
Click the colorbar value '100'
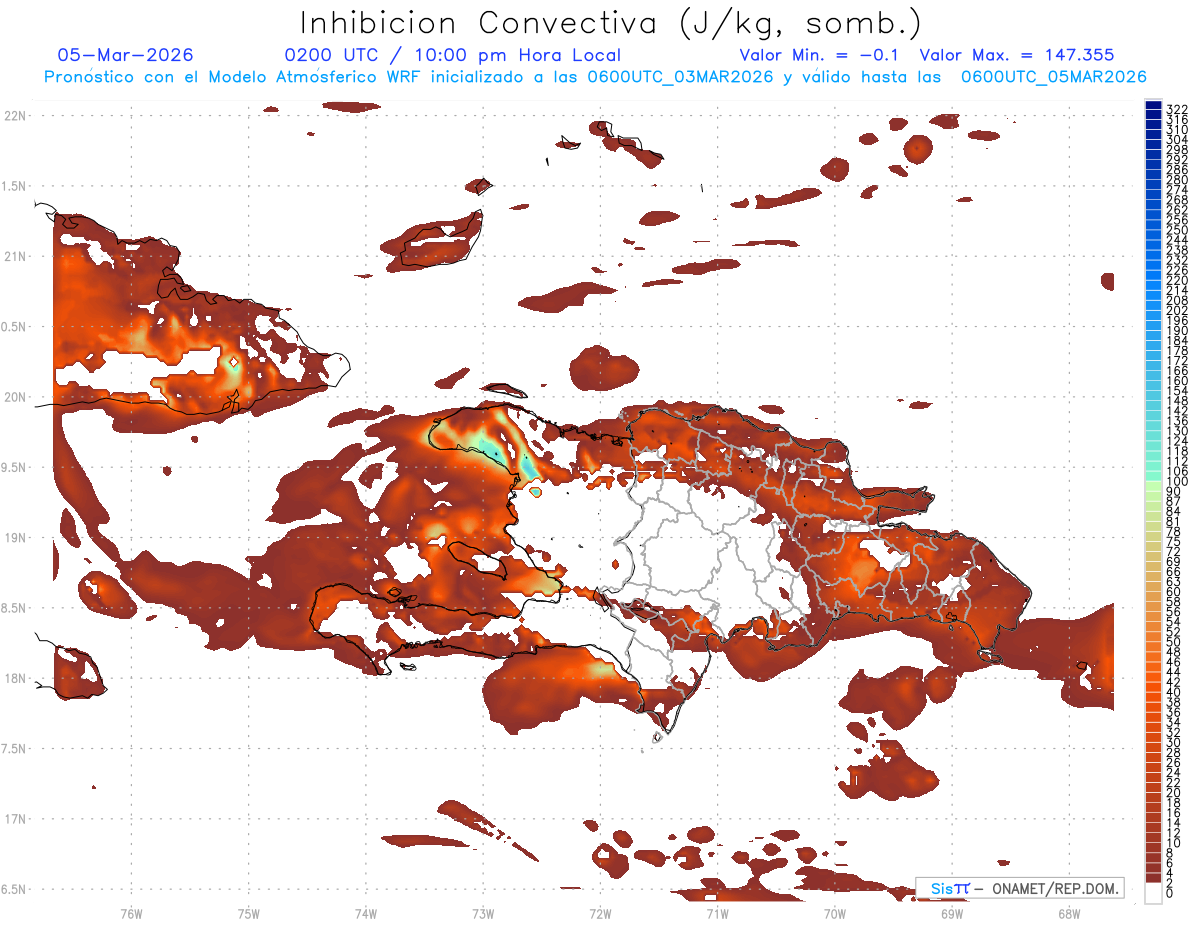[x=1176, y=482]
